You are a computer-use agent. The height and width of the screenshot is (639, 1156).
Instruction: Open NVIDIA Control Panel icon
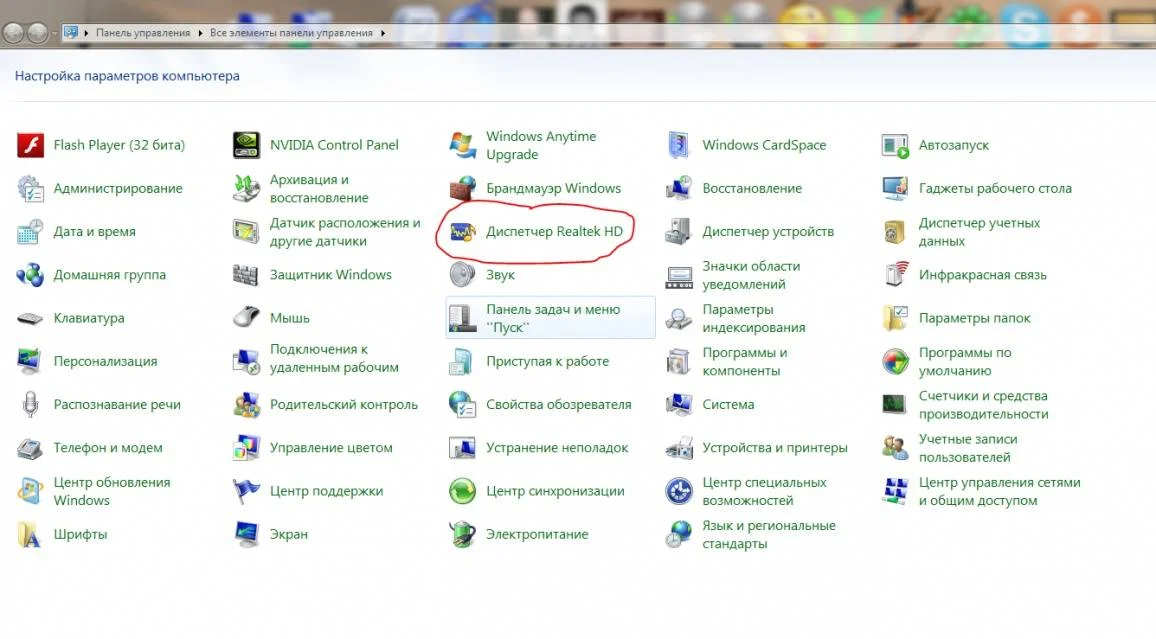tap(246, 145)
